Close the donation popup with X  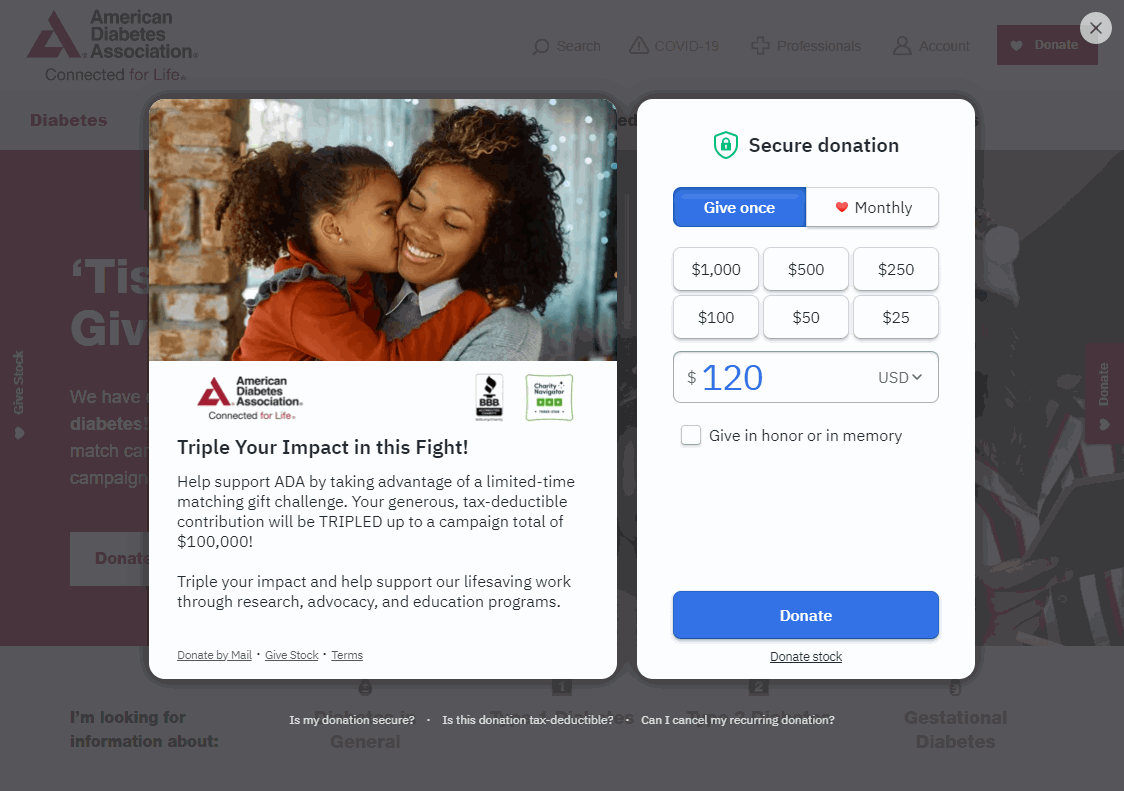[1095, 28]
